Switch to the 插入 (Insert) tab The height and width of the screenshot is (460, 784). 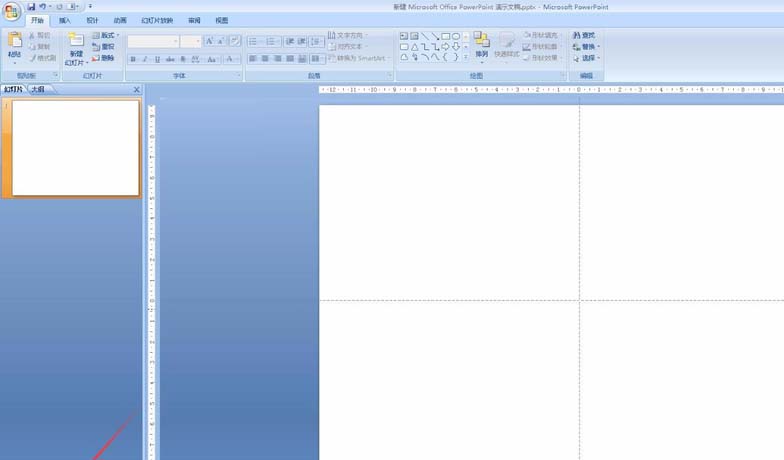(64, 20)
